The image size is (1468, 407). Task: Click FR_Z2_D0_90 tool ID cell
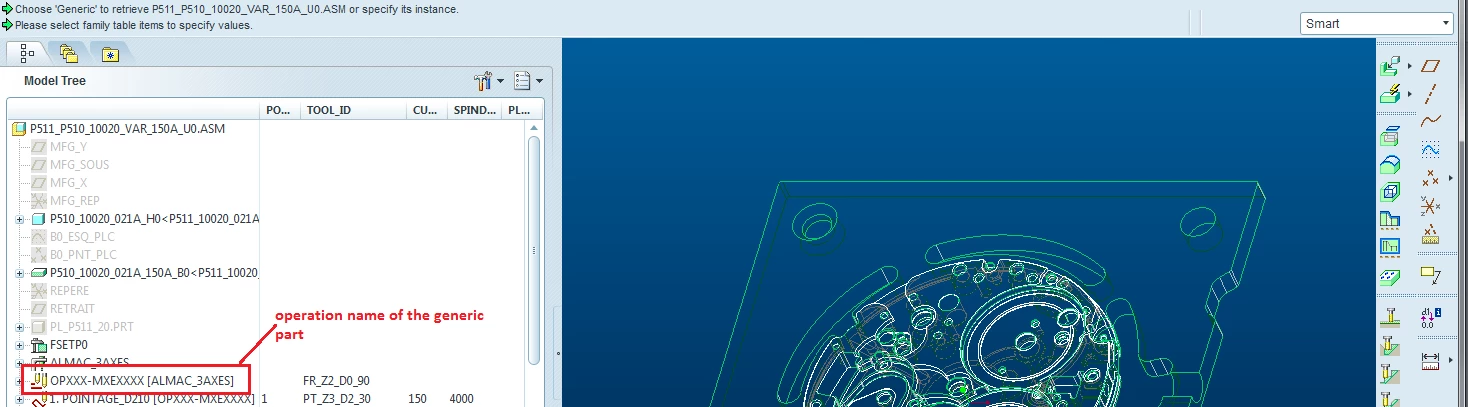pyautogui.click(x=336, y=381)
